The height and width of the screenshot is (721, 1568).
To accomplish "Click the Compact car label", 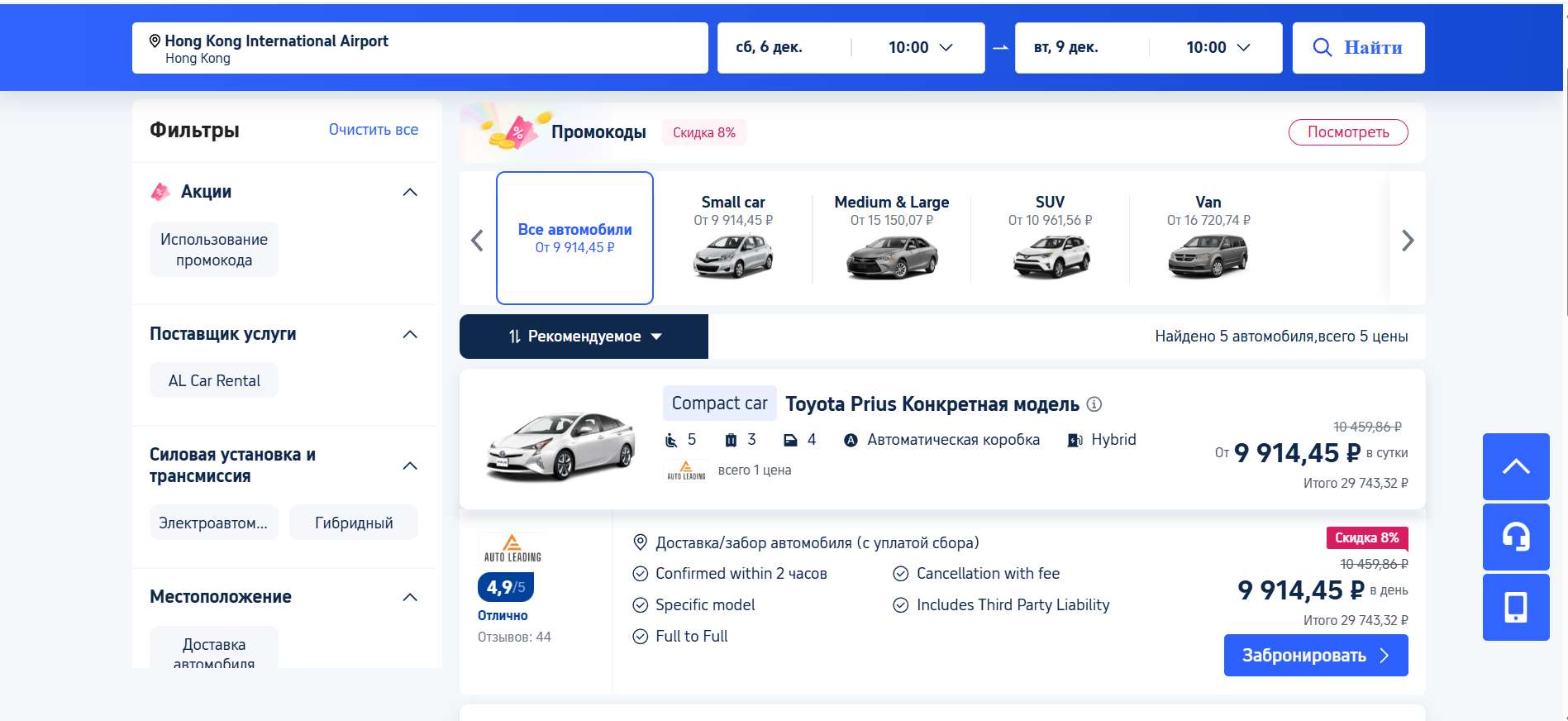I will (x=719, y=403).
